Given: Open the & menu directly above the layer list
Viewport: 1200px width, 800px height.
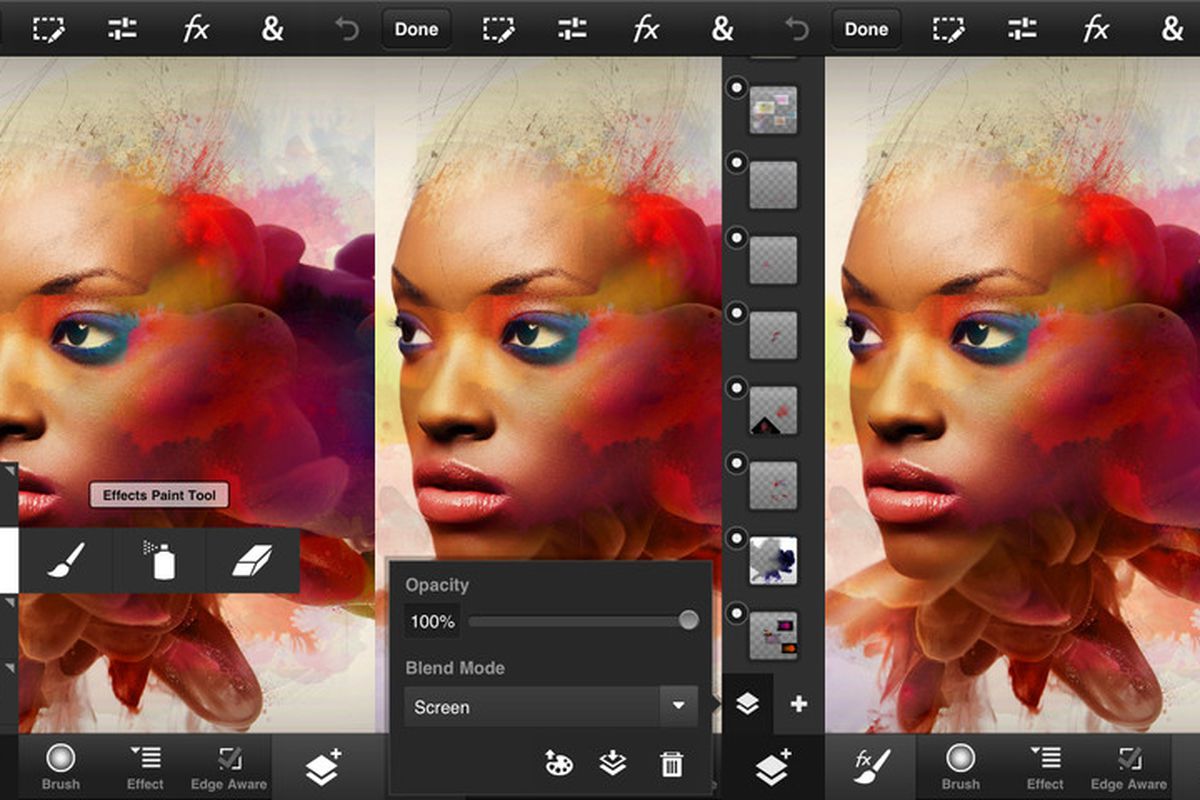Looking at the screenshot, I should click(722, 29).
